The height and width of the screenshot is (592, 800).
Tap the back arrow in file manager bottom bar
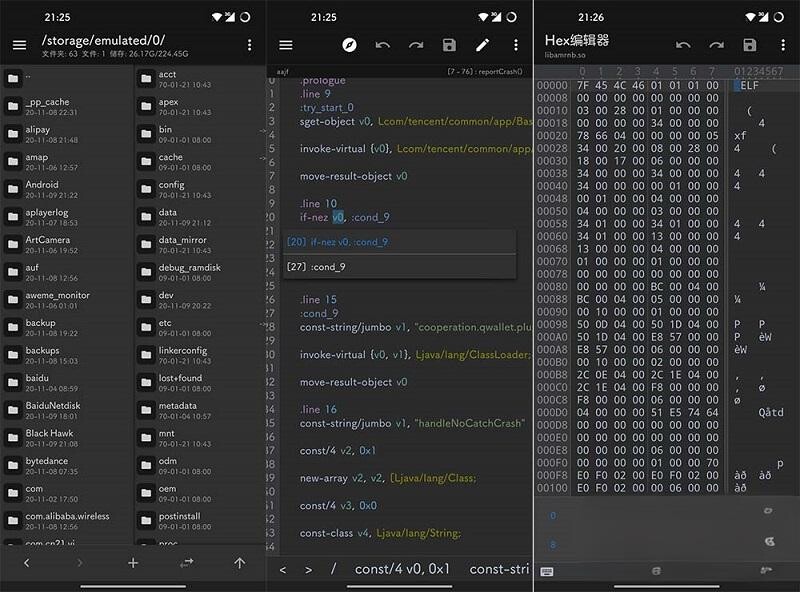27,563
